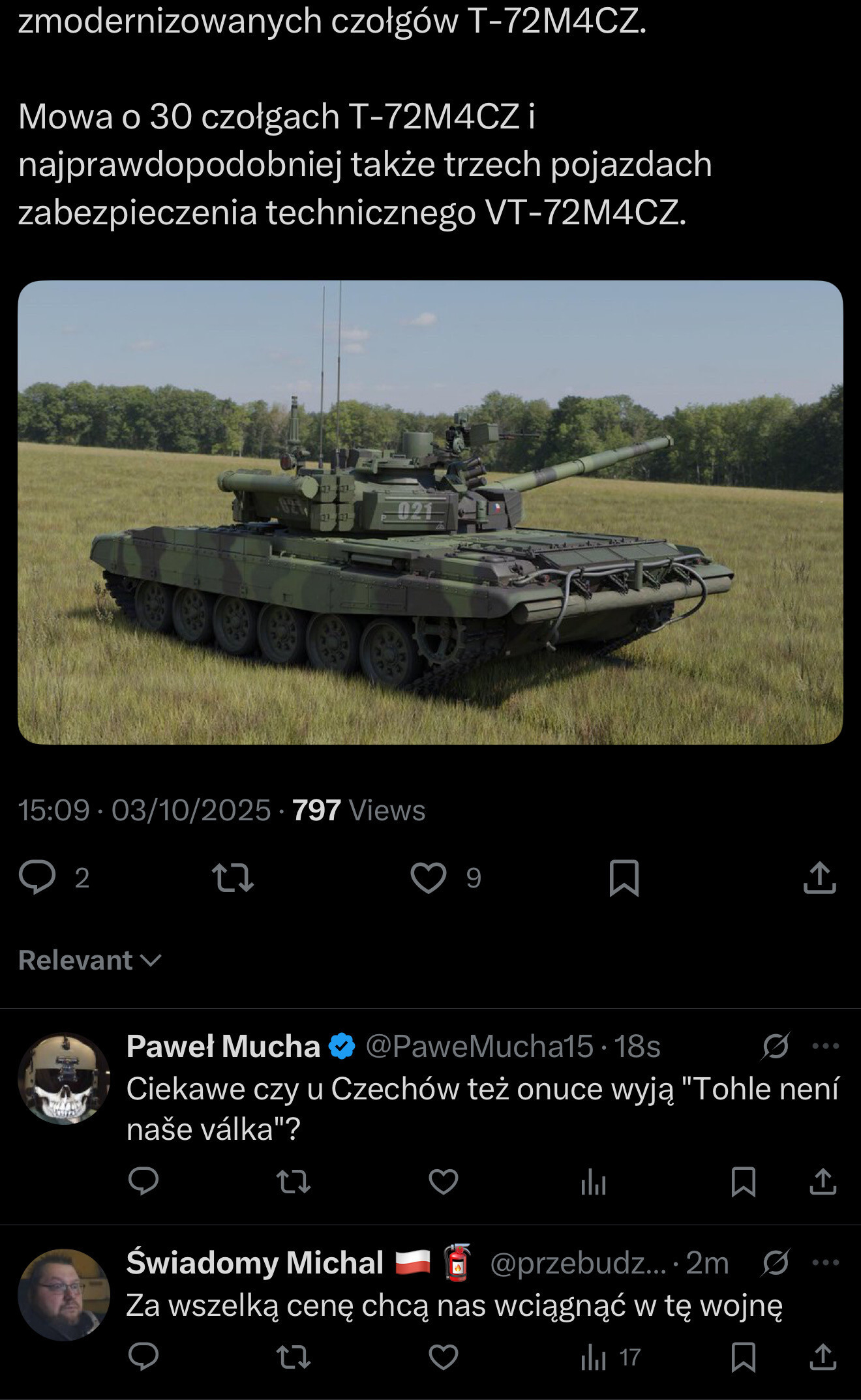The width and height of the screenshot is (861, 1400).
Task: Open Paweł Mucha's skull avatar
Action: [64, 1078]
